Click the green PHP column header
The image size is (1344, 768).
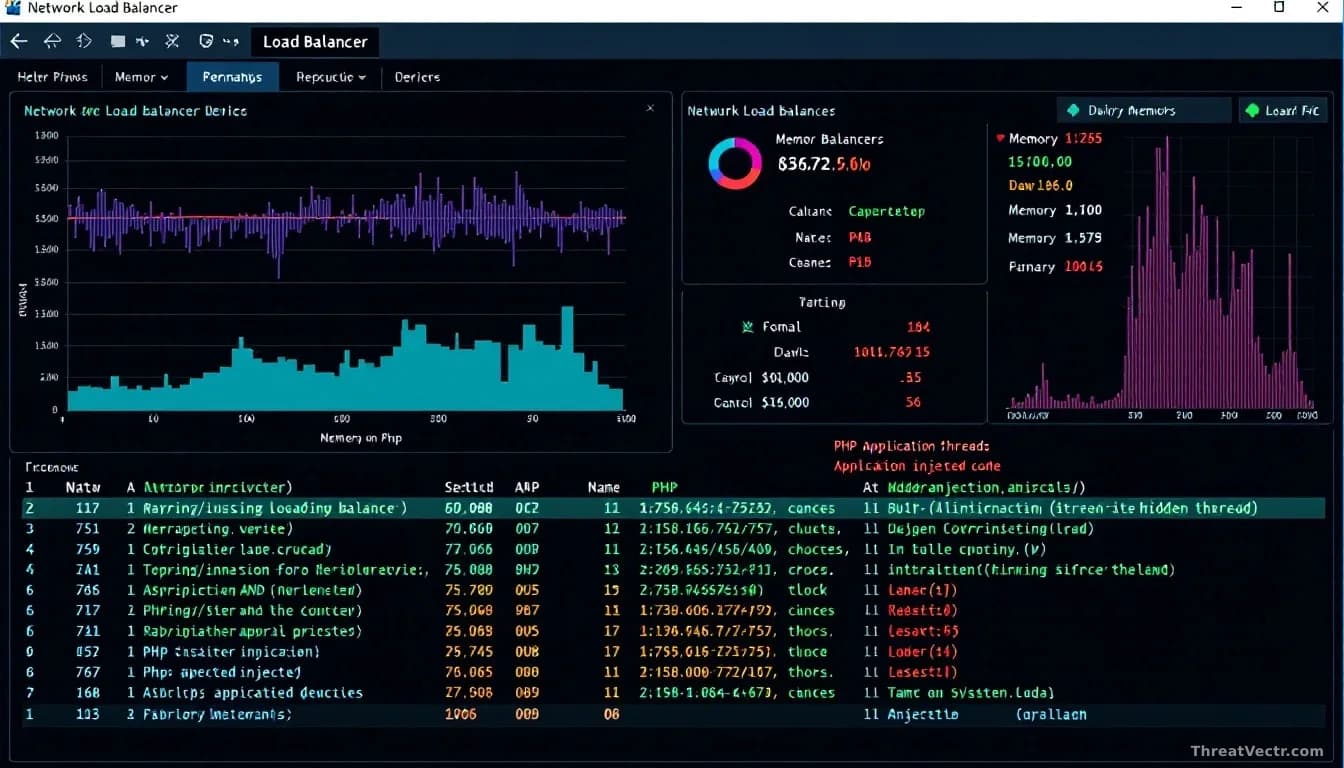(664, 487)
